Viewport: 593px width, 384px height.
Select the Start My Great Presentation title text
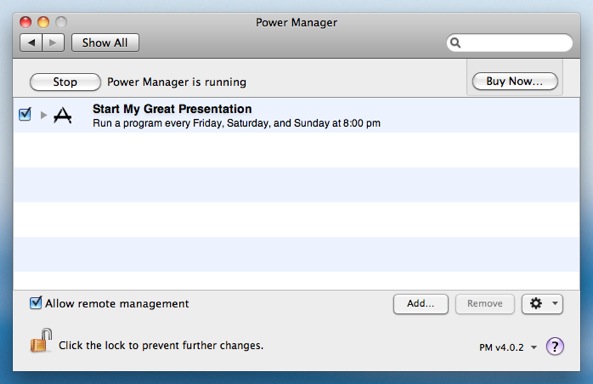point(172,109)
